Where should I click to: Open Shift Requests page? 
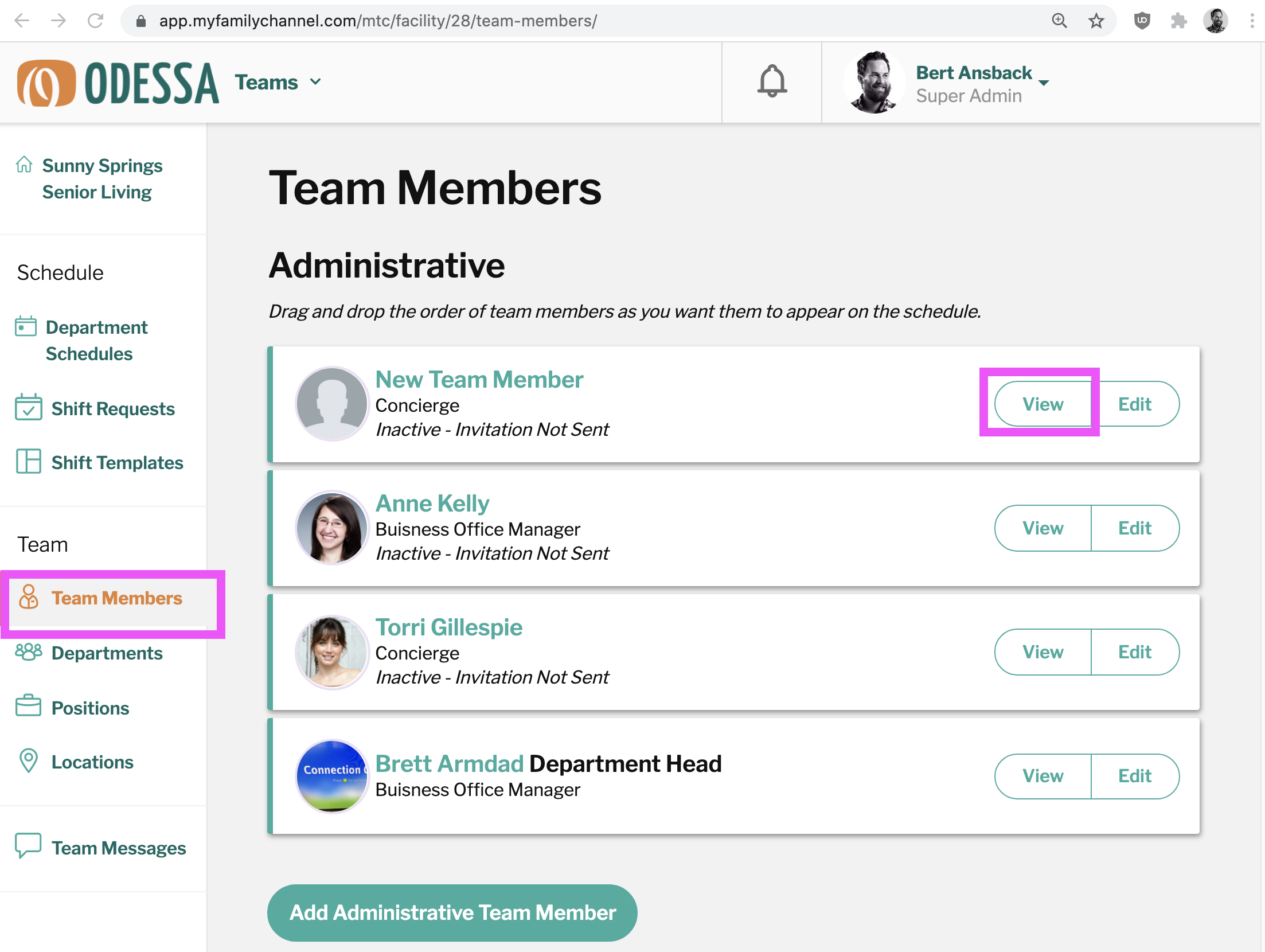click(113, 408)
